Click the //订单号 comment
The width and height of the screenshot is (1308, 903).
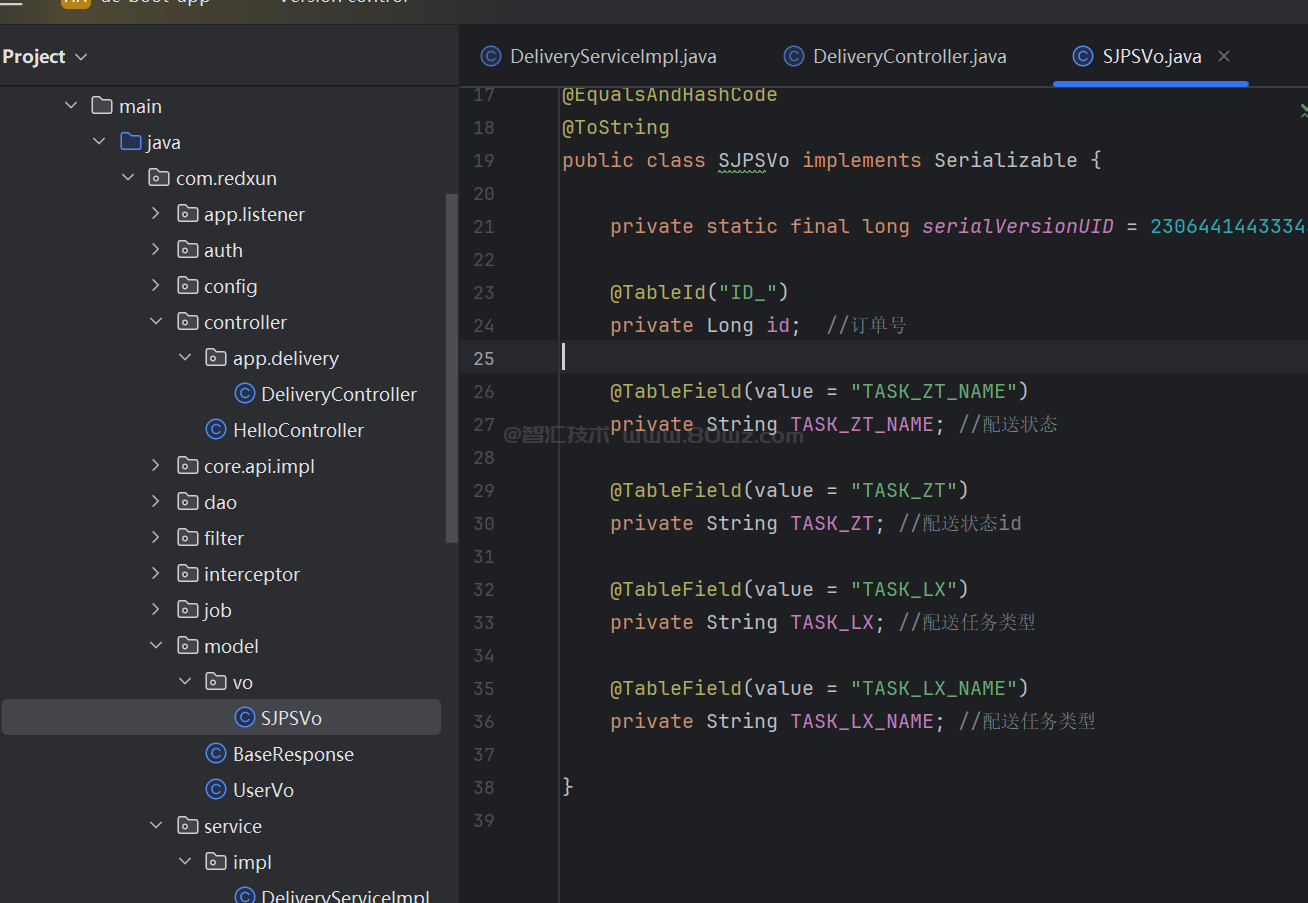click(866, 326)
